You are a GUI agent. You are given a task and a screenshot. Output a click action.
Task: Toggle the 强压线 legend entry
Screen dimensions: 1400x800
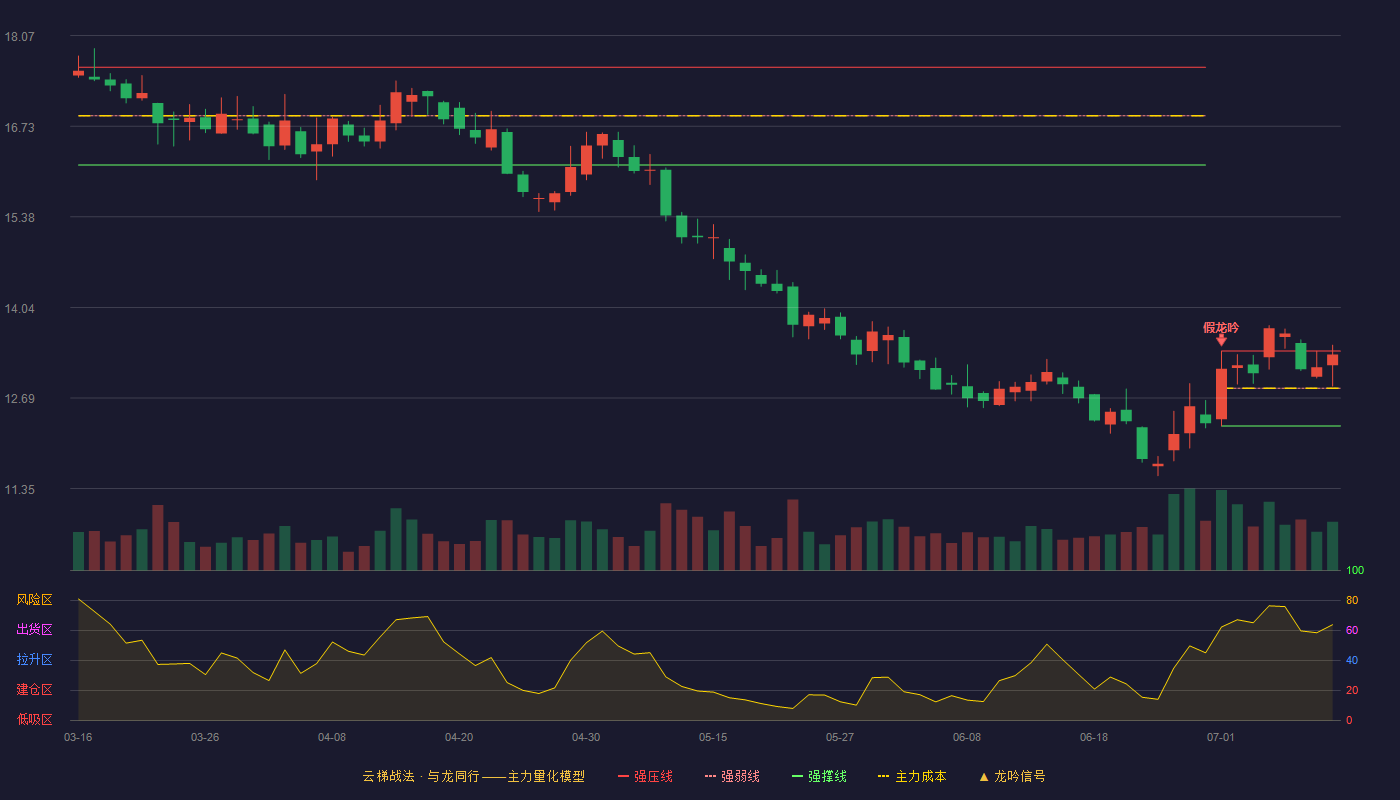[x=645, y=776]
